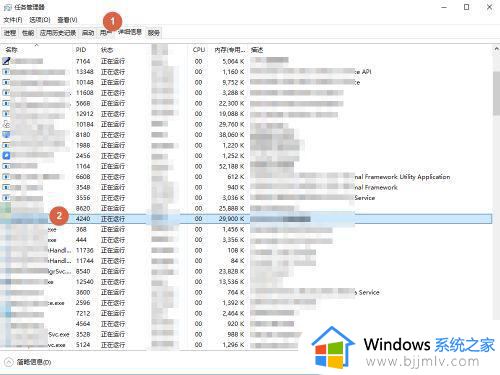Click PID 368 cell
Viewport: 500px width, 375px height.
[x=81, y=229]
